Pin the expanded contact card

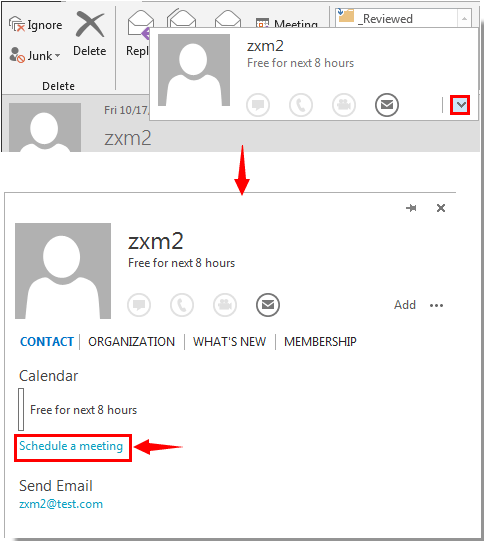411,208
